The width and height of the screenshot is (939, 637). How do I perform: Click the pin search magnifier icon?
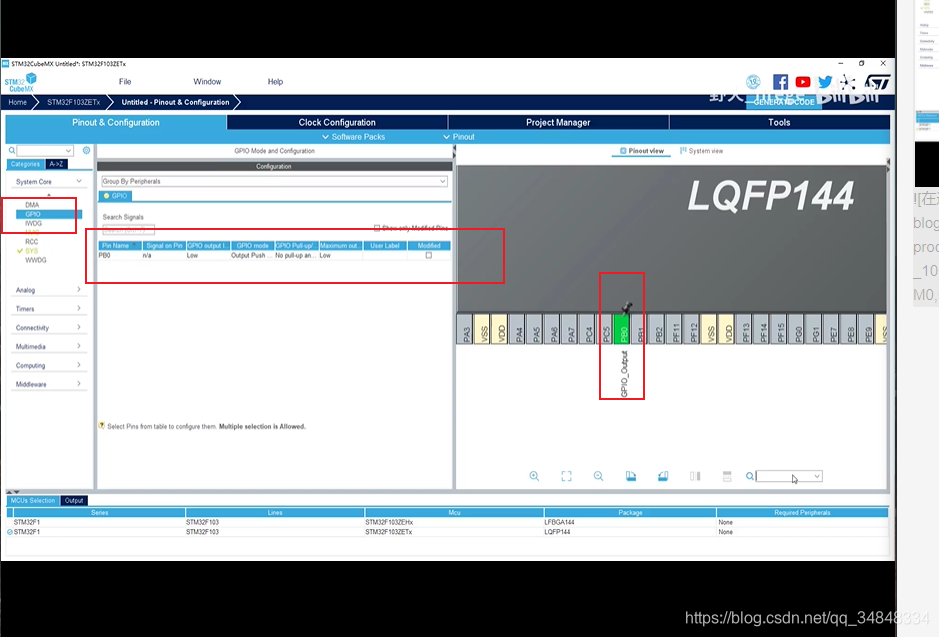pos(750,477)
